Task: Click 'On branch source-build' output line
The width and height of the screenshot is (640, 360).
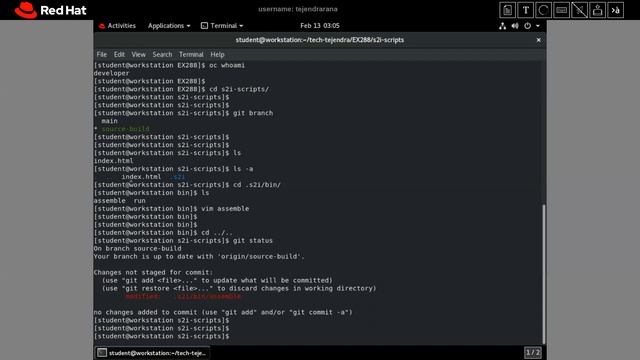Action: [x=138, y=249]
